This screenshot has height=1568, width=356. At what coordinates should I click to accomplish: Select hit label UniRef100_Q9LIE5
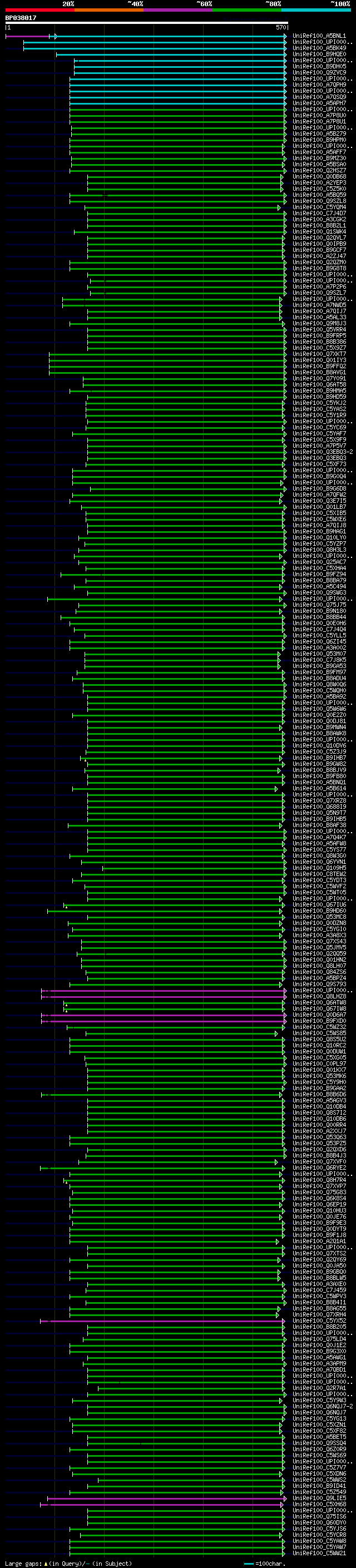tap(319, 1498)
